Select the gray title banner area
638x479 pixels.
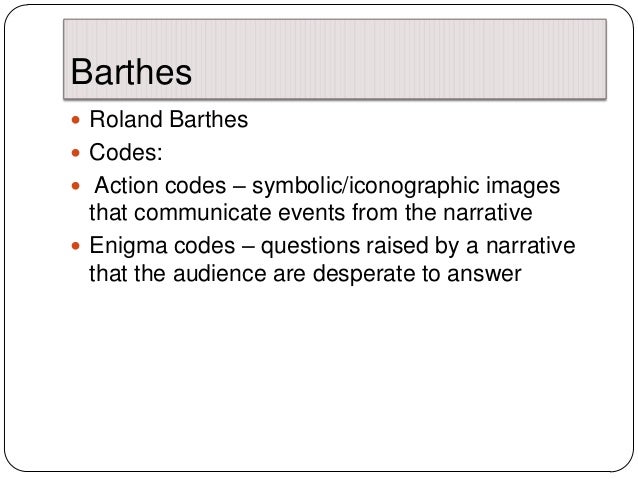pyautogui.click(x=335, y=59)
